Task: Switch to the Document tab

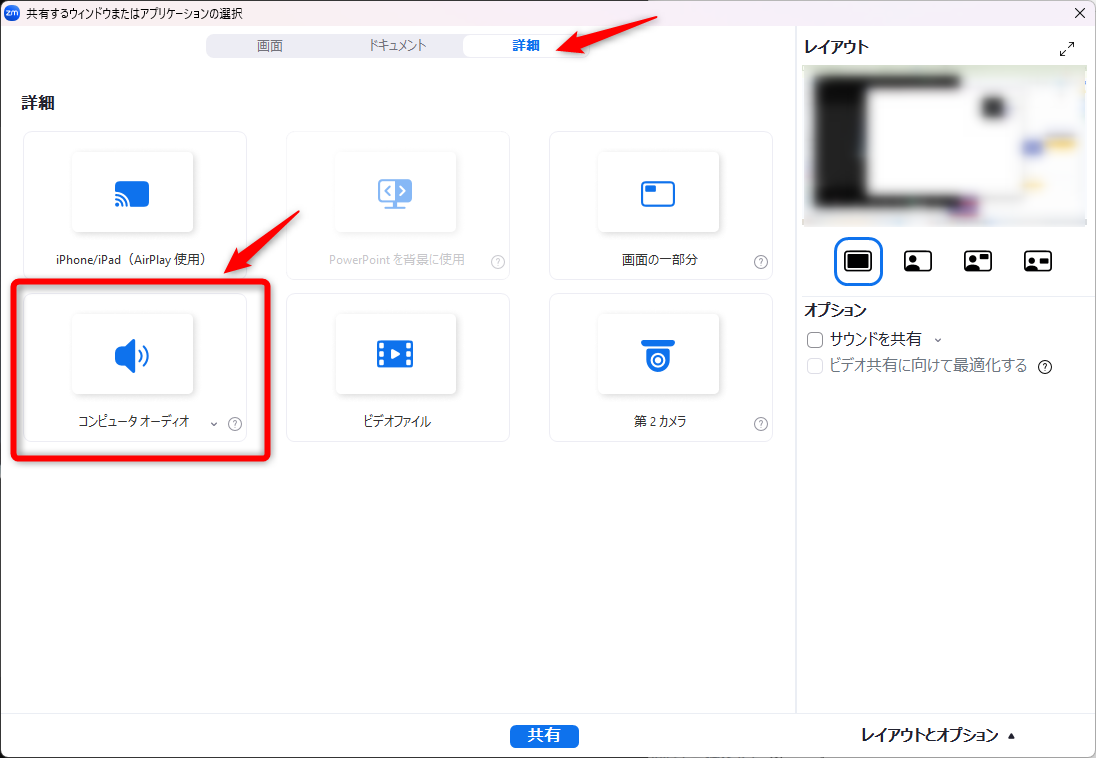Action: [399, 45]
